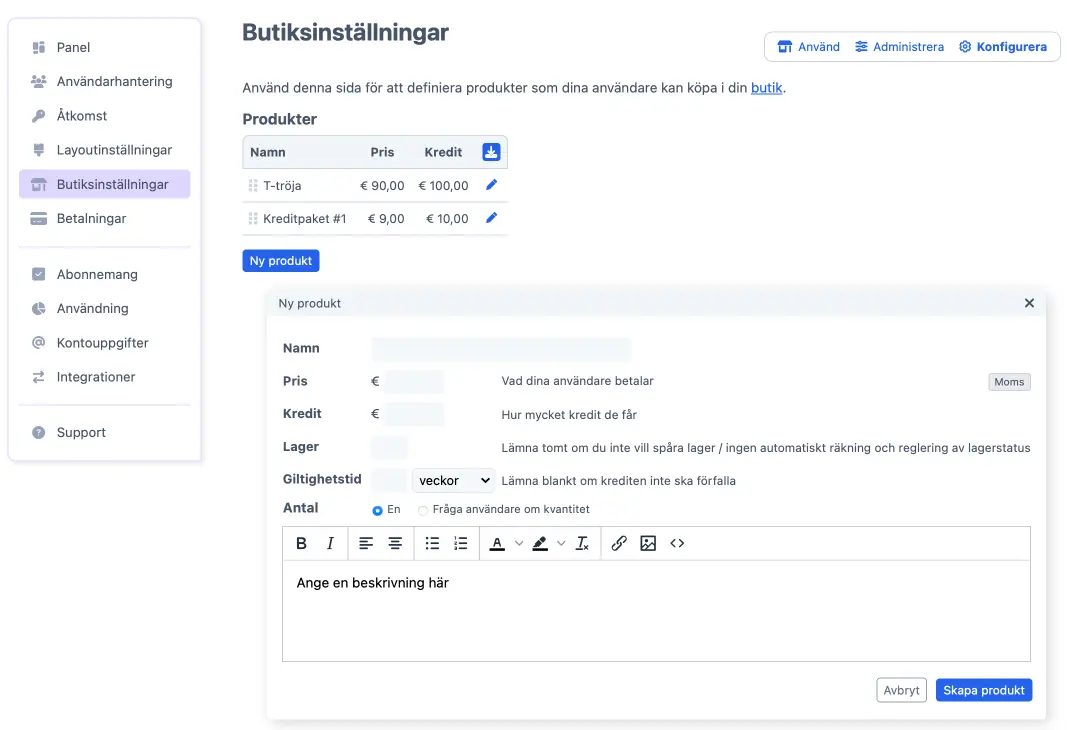The width and height of the screenshot is (1067, 730).
Task: Click the Namn input field
Action: 502,348
